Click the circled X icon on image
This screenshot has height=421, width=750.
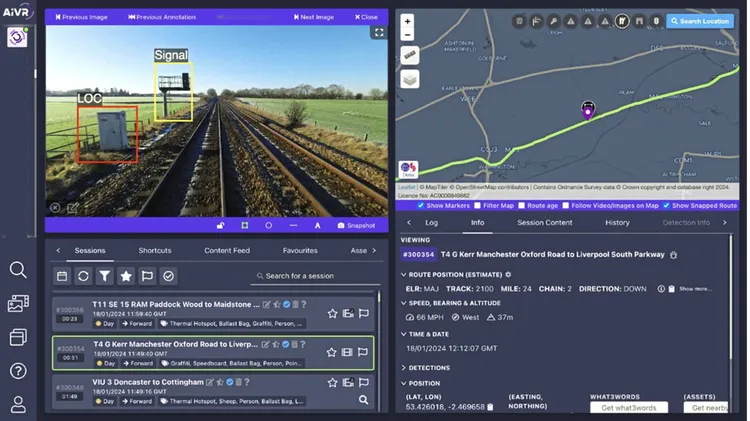pyautogui.click(x=55, y=208)
